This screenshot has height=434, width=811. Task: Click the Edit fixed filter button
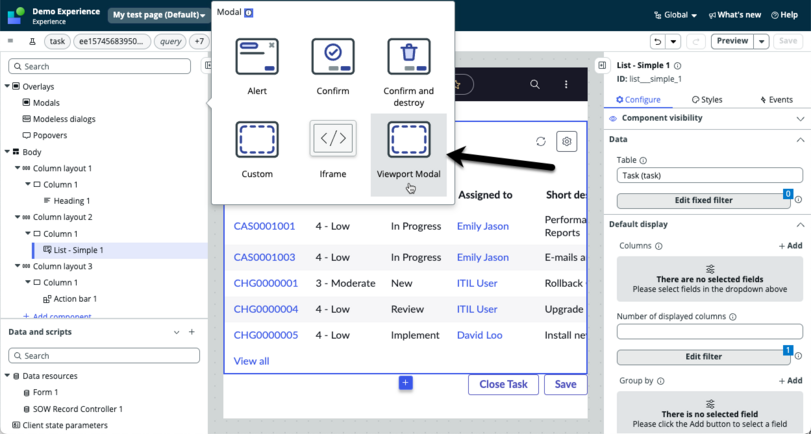(703, 200)
